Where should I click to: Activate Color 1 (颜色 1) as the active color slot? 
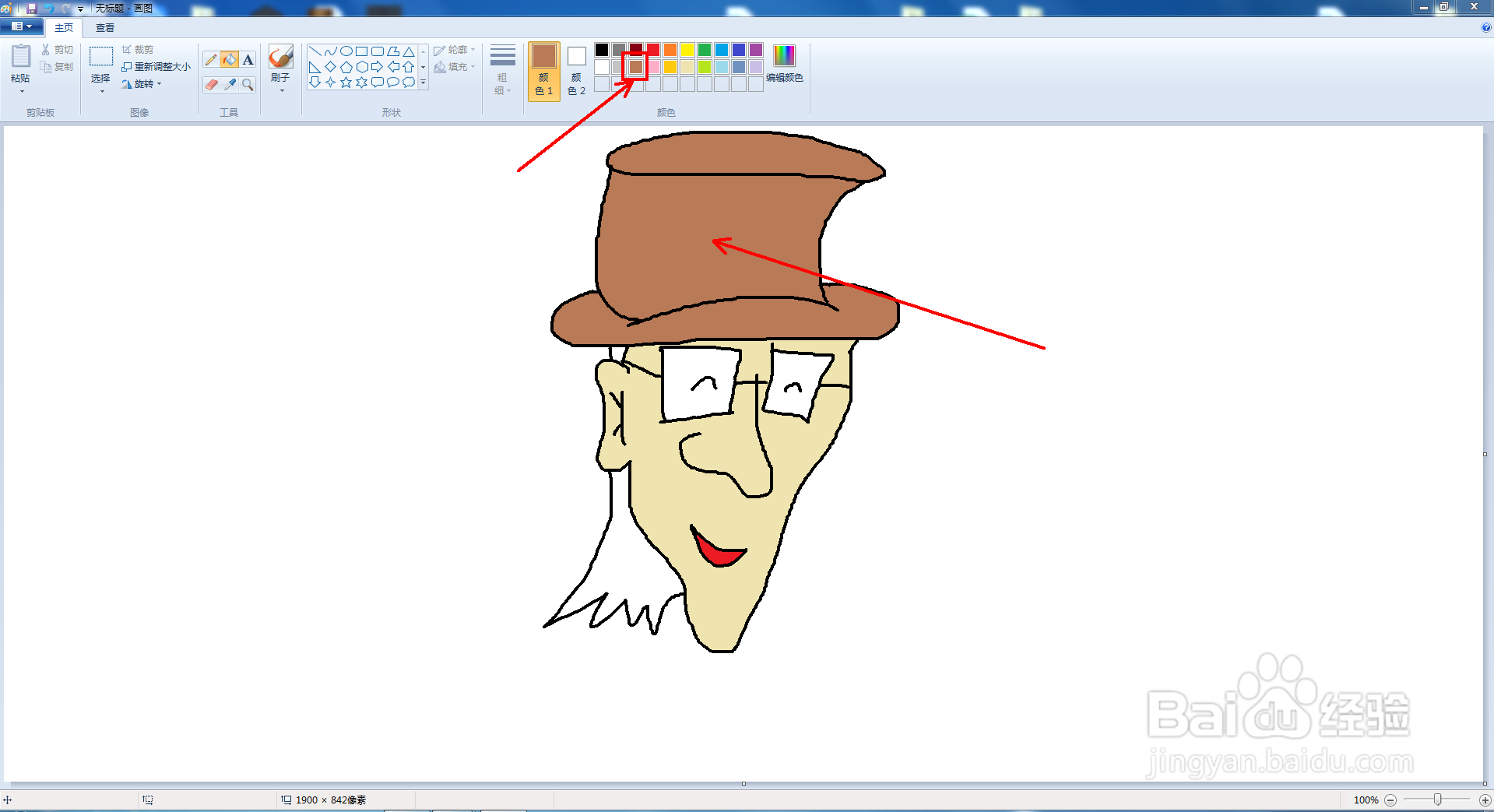coord(544,71)
